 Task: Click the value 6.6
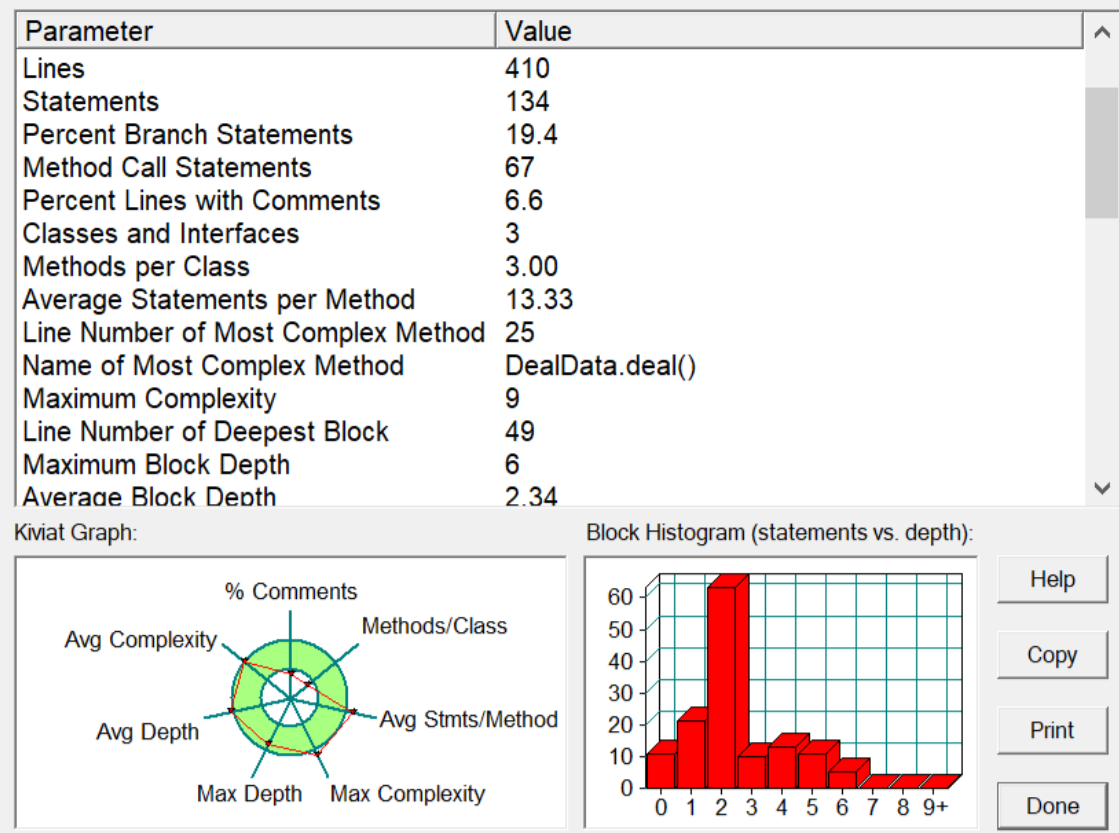point(524,201)
